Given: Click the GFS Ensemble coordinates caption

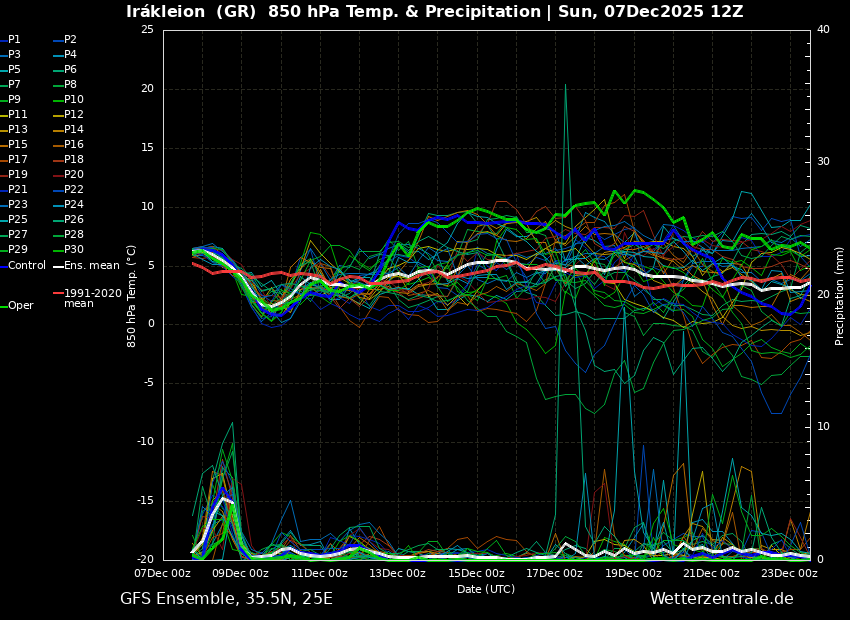Looking at the screenshot, I should click(226, 599).
